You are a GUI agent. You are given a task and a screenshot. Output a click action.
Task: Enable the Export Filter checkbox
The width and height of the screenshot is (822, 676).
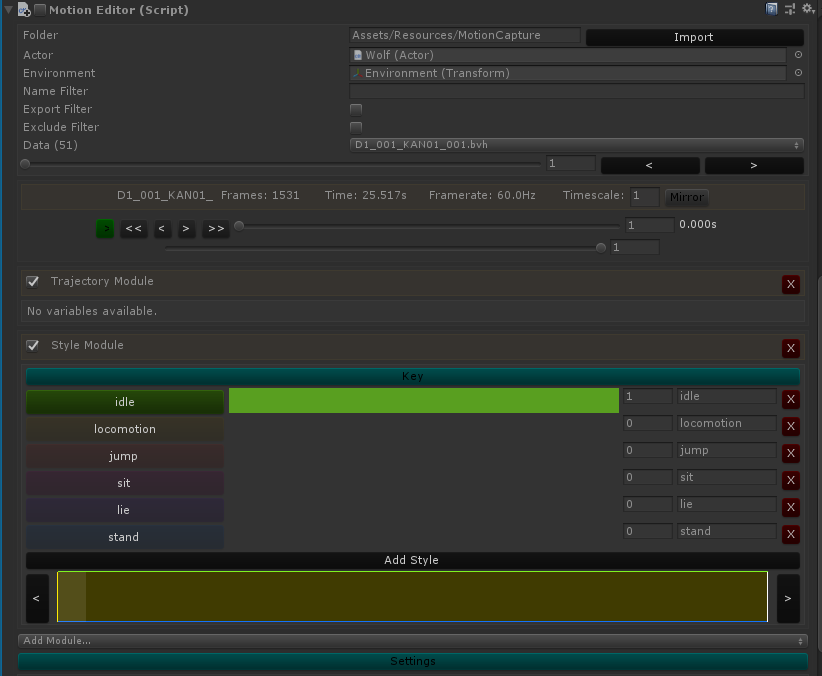pyautogui.click(x=356, y=109)
